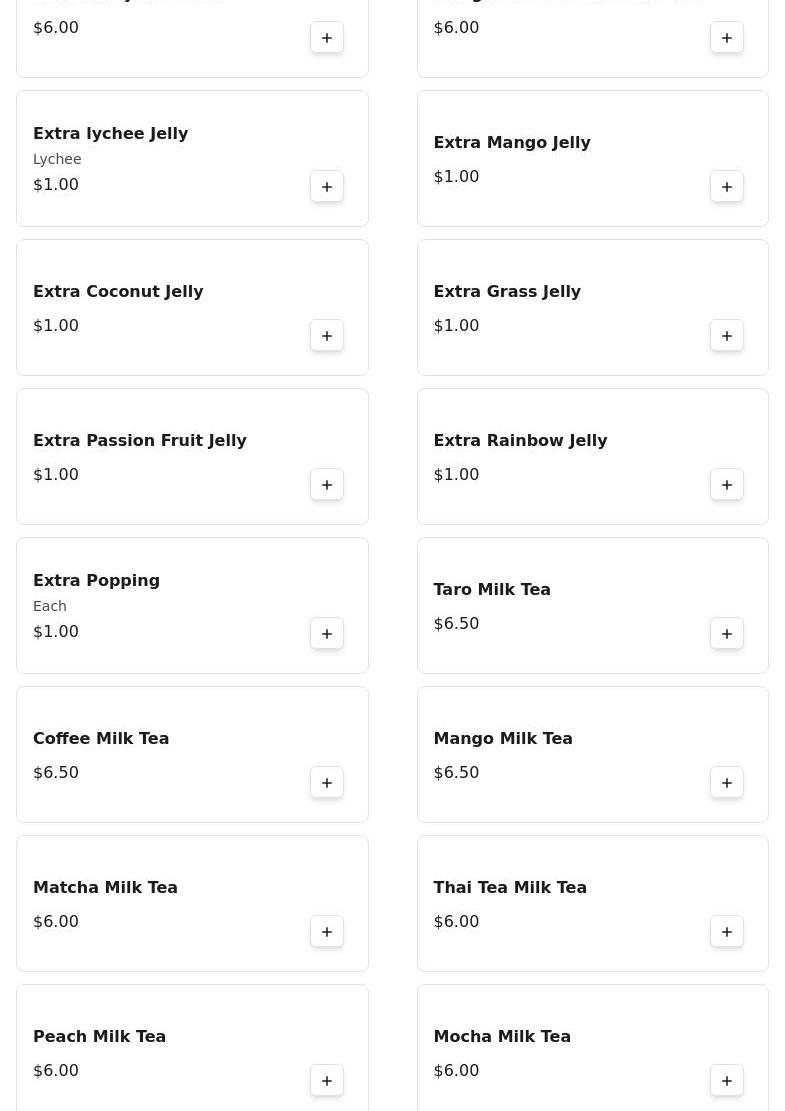Click plus icon for Coffee Milk Tea
Screen dimensions: 785x1111
coord(327,783)
